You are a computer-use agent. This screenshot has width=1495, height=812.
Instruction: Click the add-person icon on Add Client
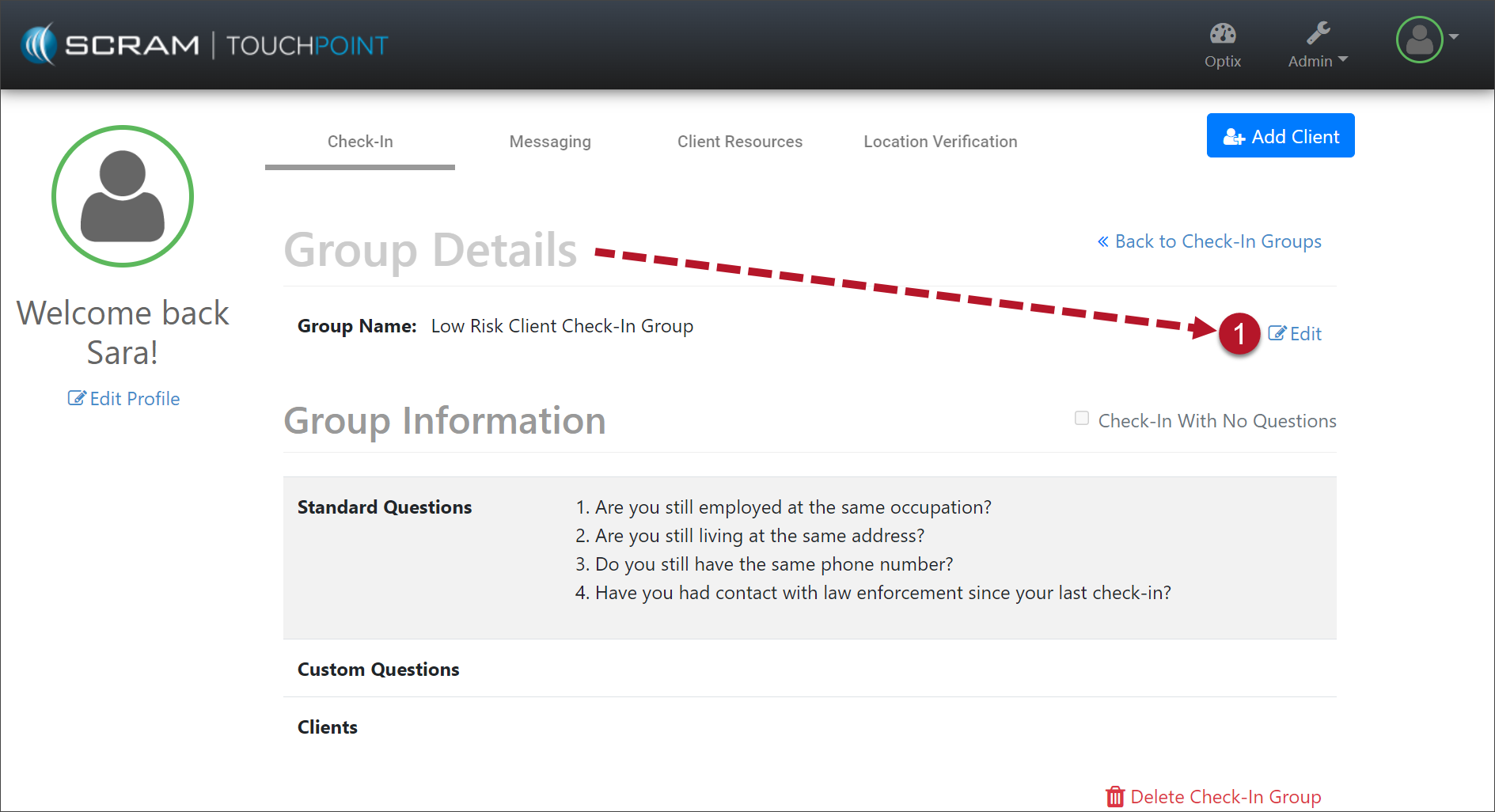(1234, 137)
